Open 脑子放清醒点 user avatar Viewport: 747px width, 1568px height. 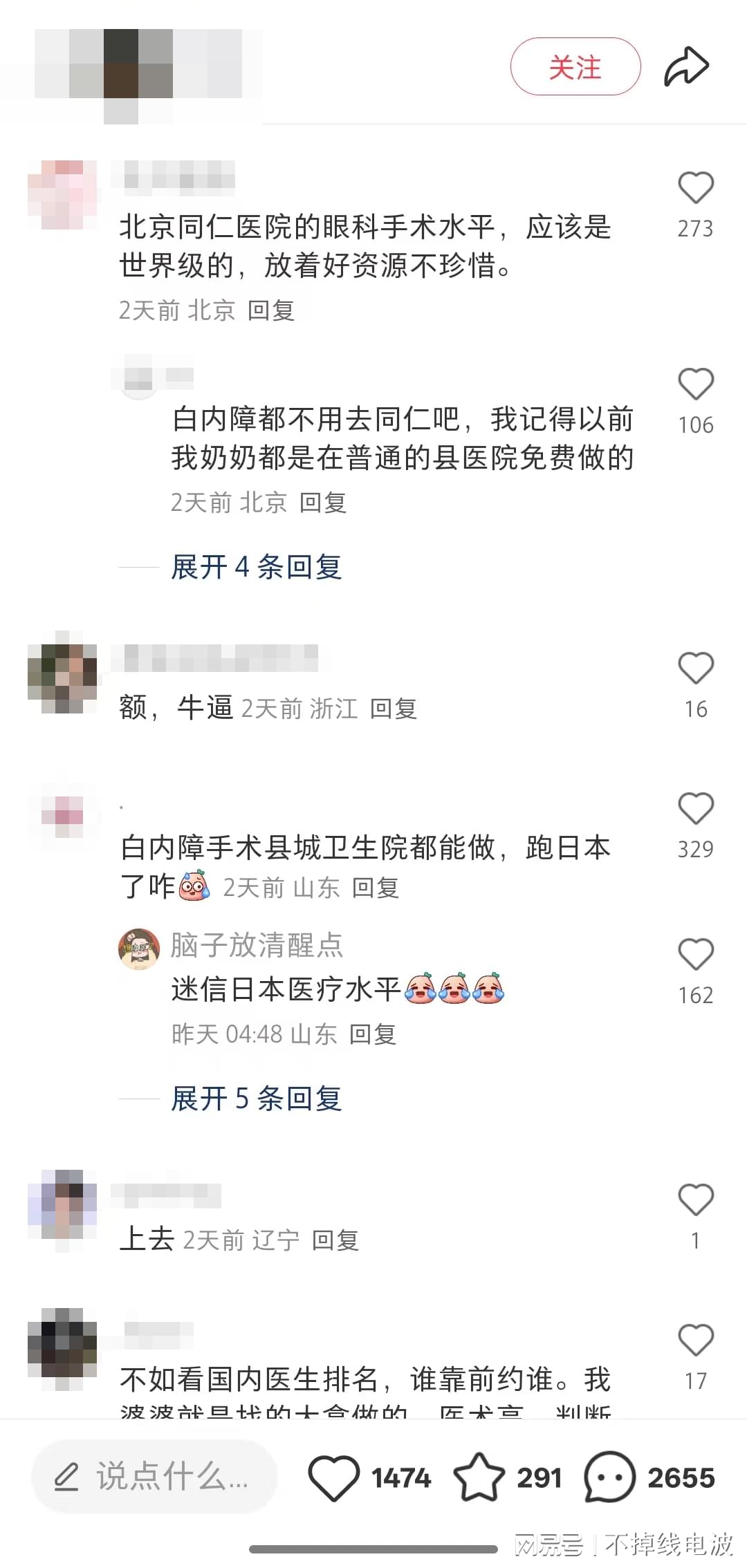(139, 949)
